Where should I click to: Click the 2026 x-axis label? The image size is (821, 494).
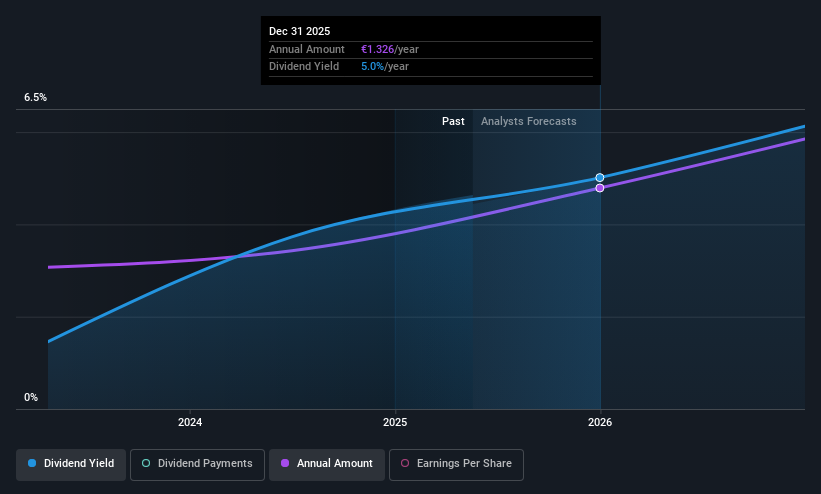point(600,422)
